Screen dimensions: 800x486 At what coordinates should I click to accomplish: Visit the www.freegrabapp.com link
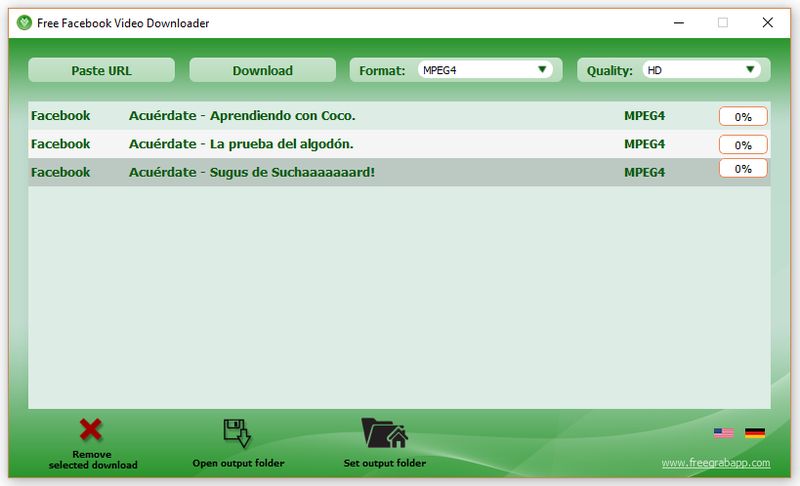coord(716,463)
